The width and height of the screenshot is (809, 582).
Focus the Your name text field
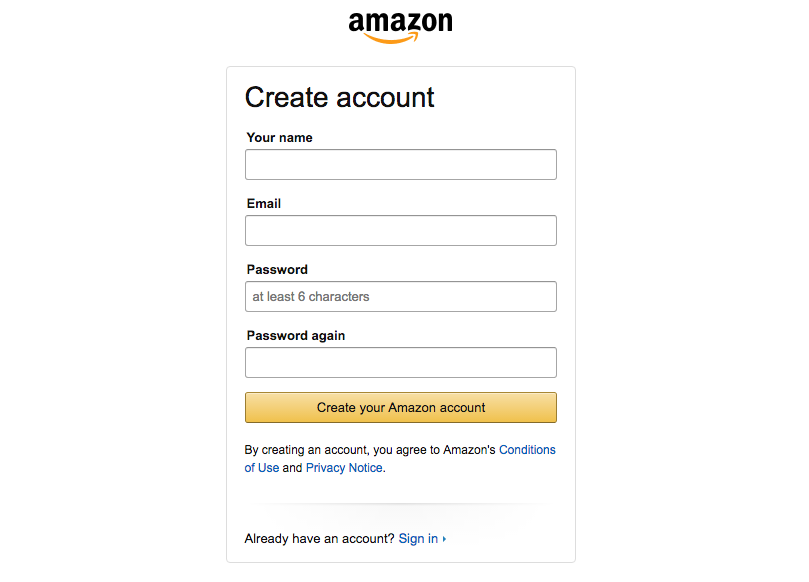pos(400,165)
